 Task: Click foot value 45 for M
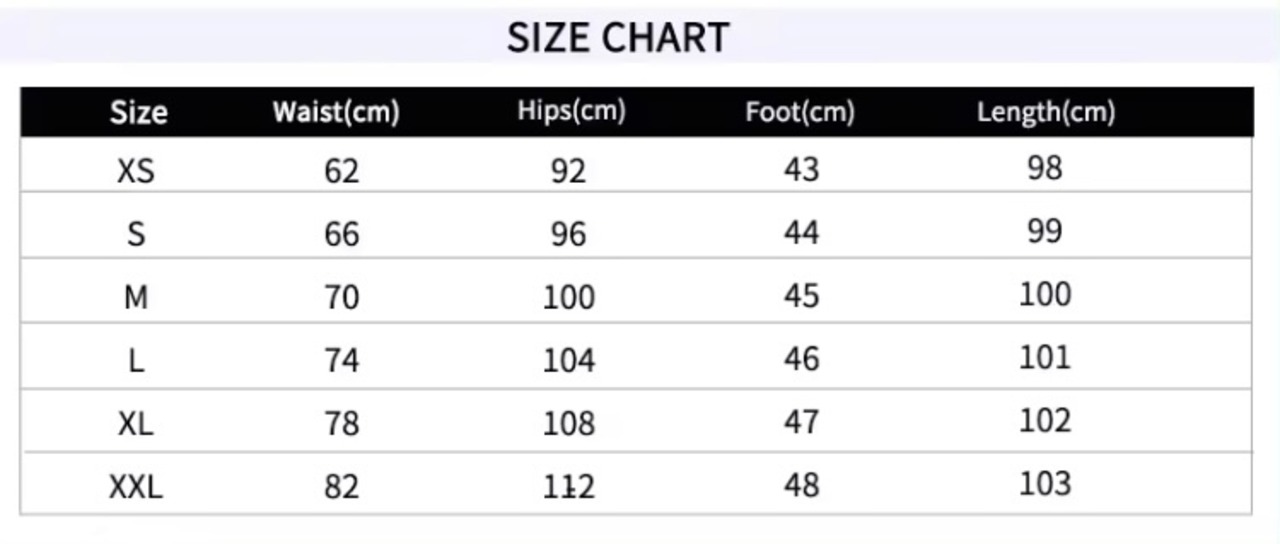pos(801,296)
